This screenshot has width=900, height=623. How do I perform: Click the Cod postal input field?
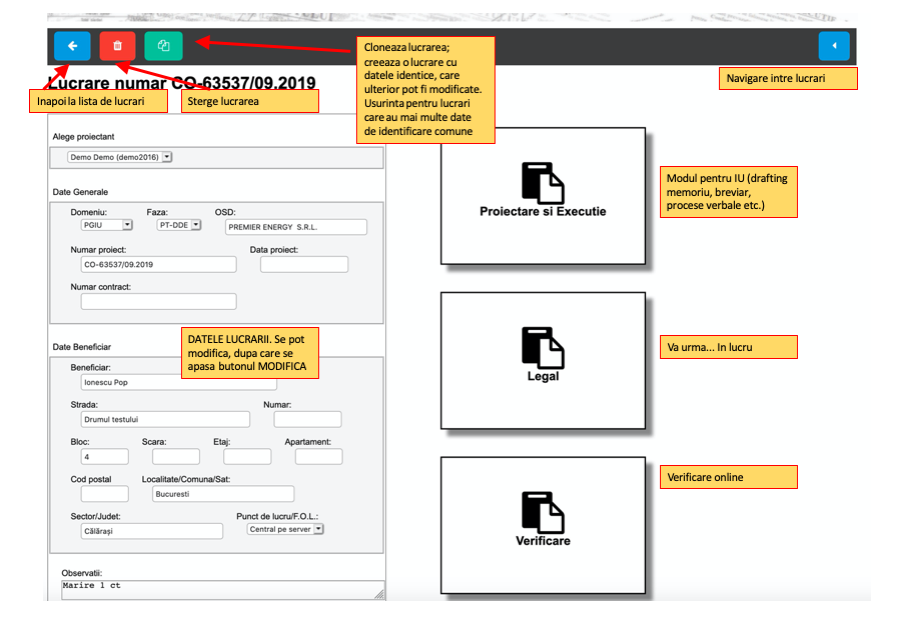tap(104, 494)
